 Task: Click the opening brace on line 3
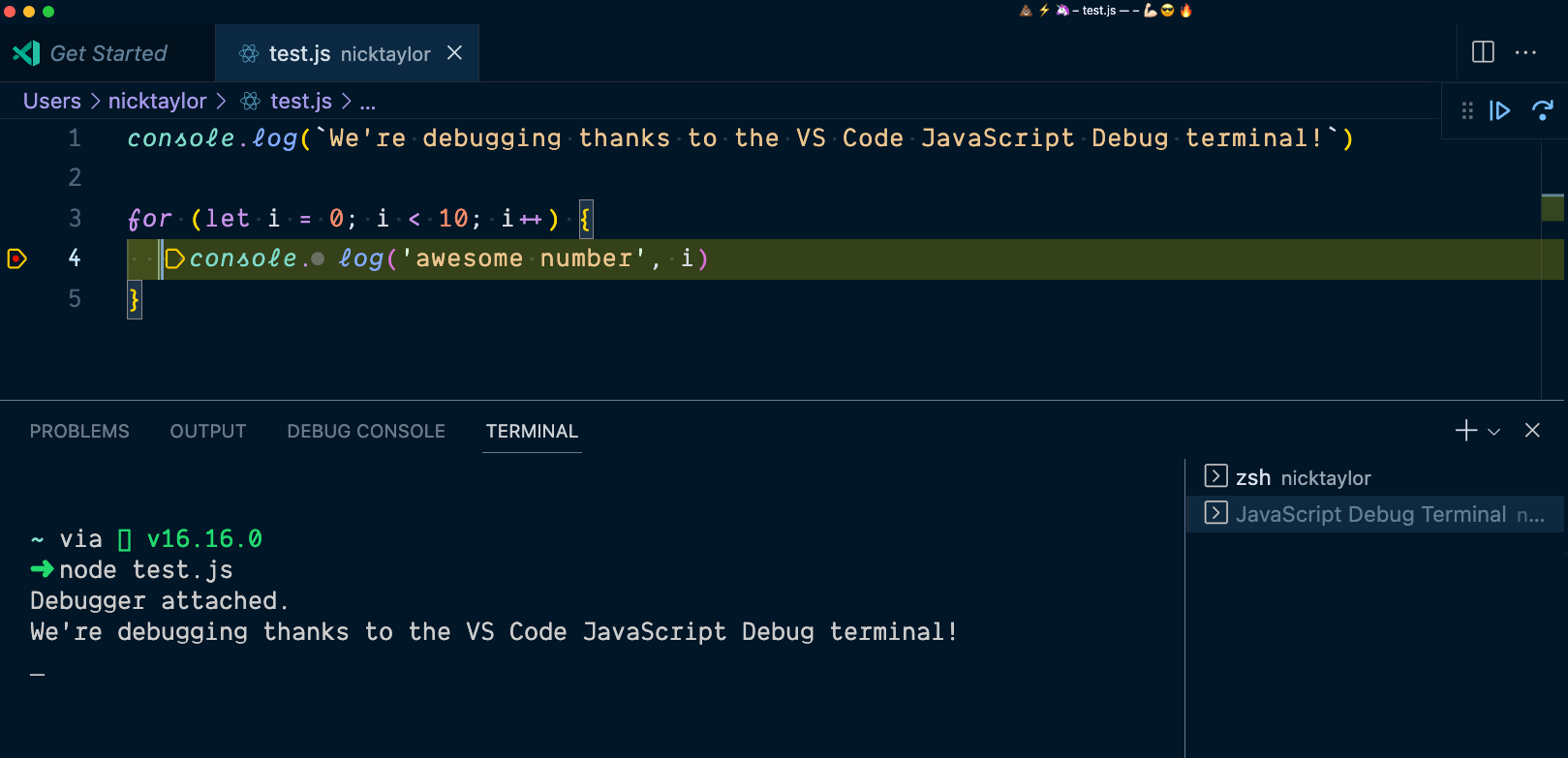(x=585, y=219)
